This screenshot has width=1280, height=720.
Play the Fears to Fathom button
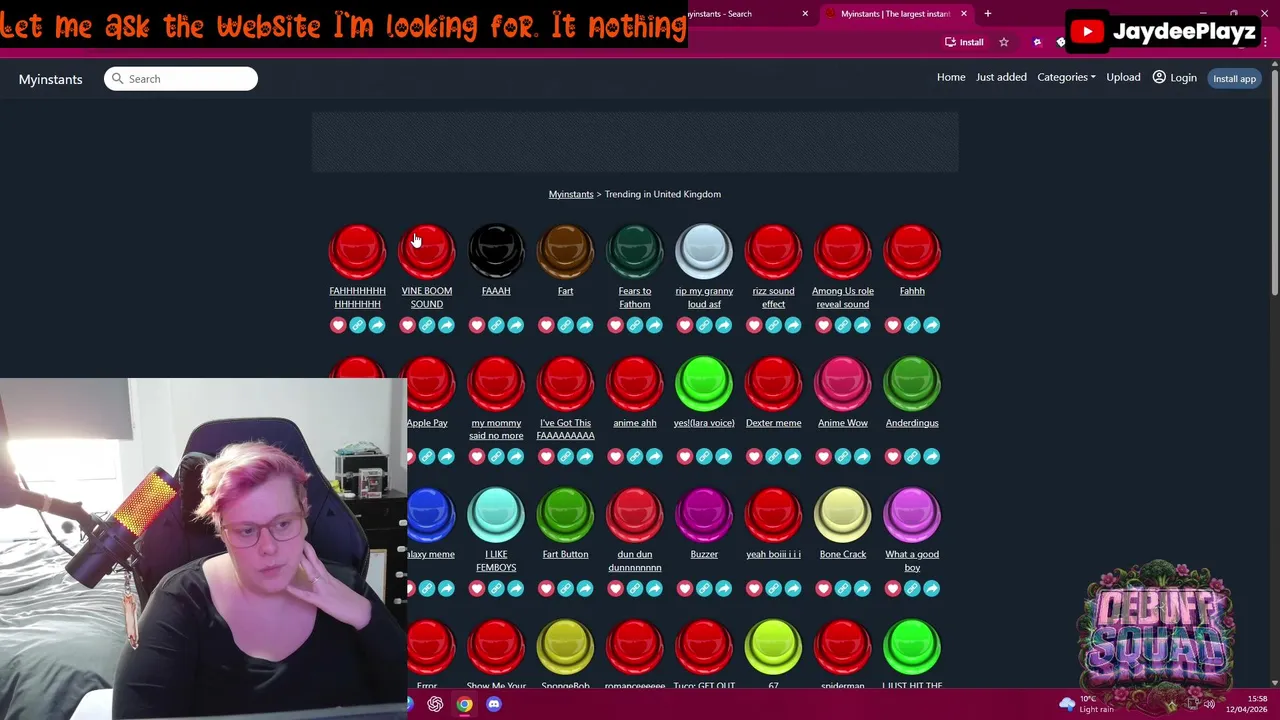[x=635, y=251]
